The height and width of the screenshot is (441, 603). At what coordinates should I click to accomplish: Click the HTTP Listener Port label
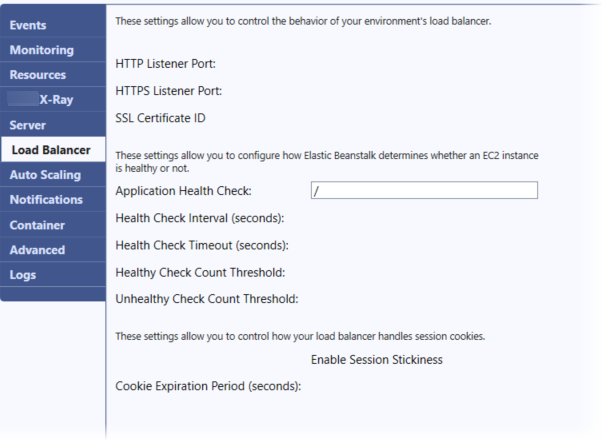(x=167, y=64)
